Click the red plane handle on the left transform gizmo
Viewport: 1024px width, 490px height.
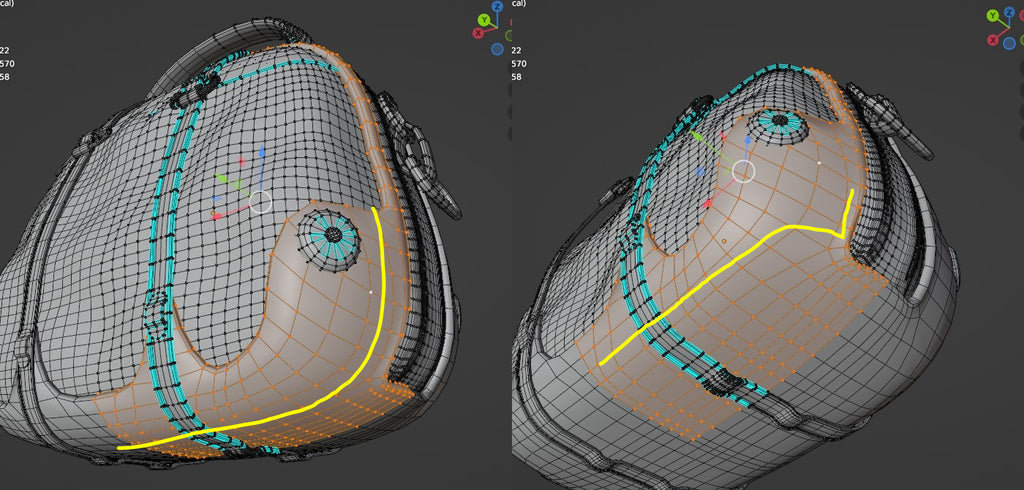tap(242, 160)
